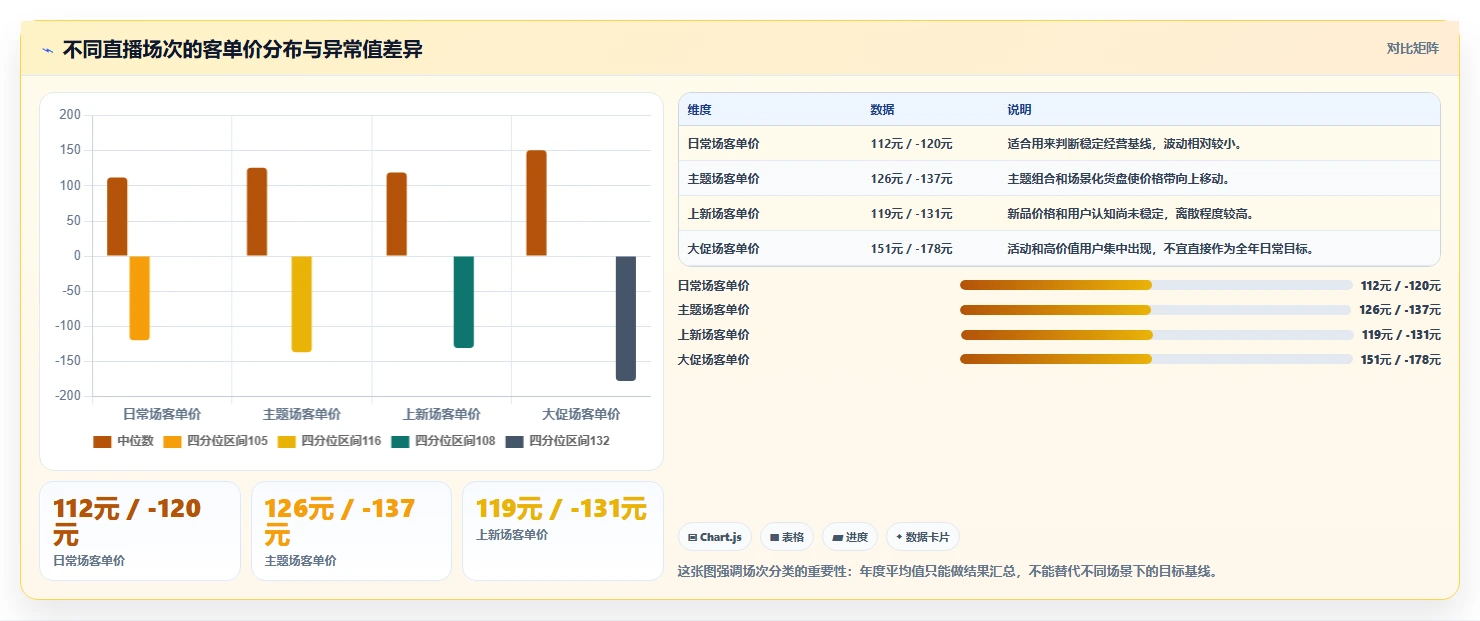1480x621 pixels.
Task: Click the yellow 主题场客单价 negative bar
Action: 302,304
